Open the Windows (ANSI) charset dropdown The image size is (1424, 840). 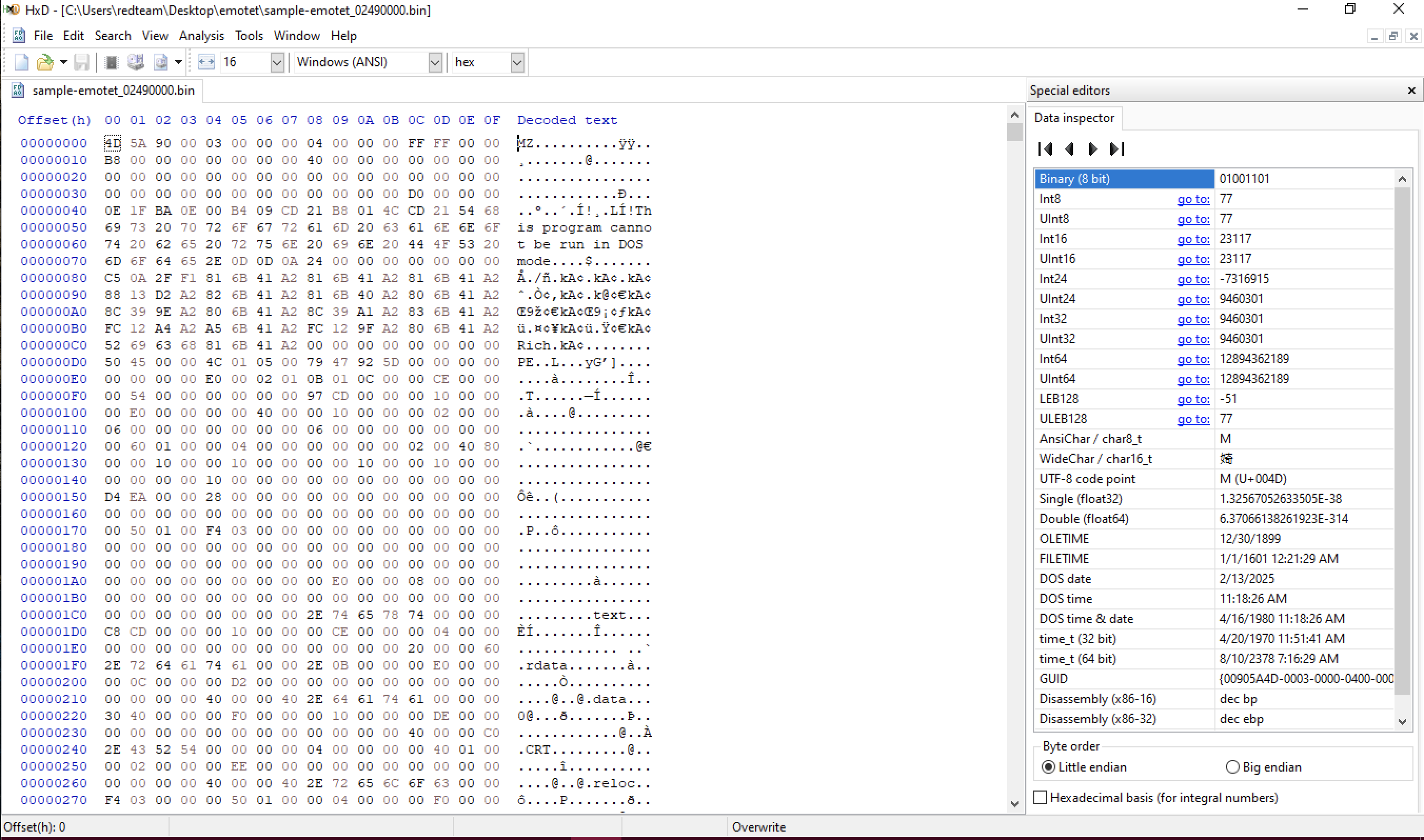point(435,62)
